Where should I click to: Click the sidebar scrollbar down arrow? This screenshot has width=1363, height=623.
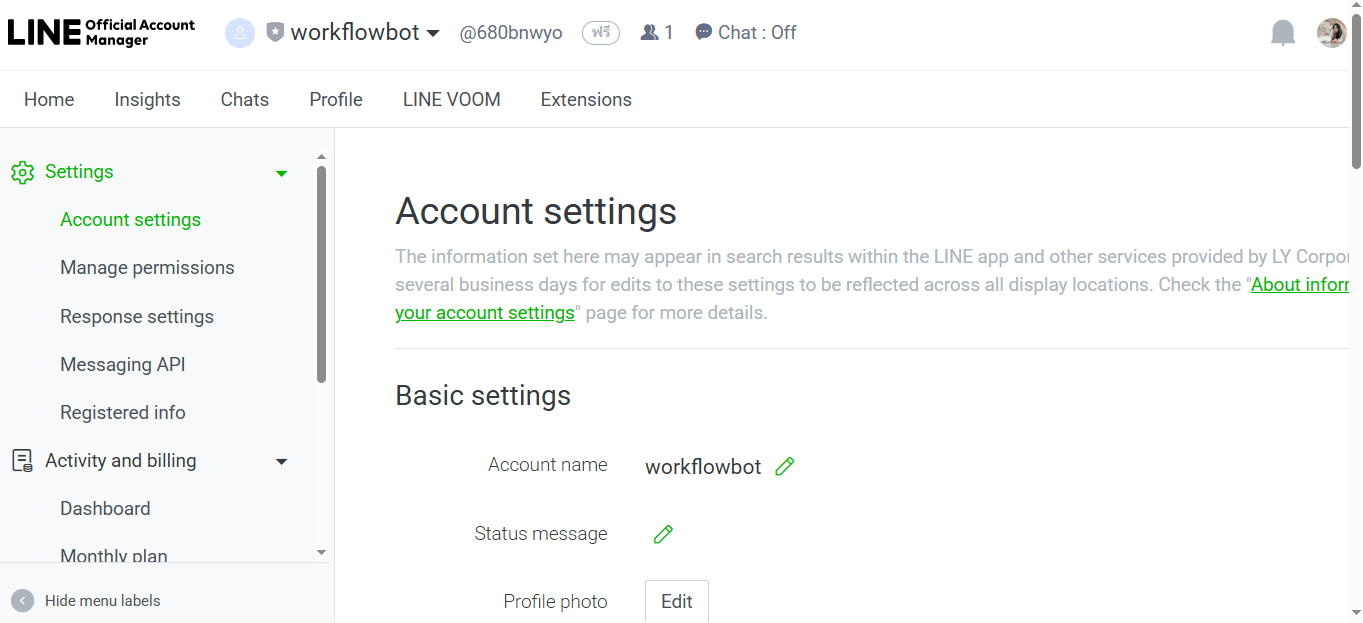[321, 552]
